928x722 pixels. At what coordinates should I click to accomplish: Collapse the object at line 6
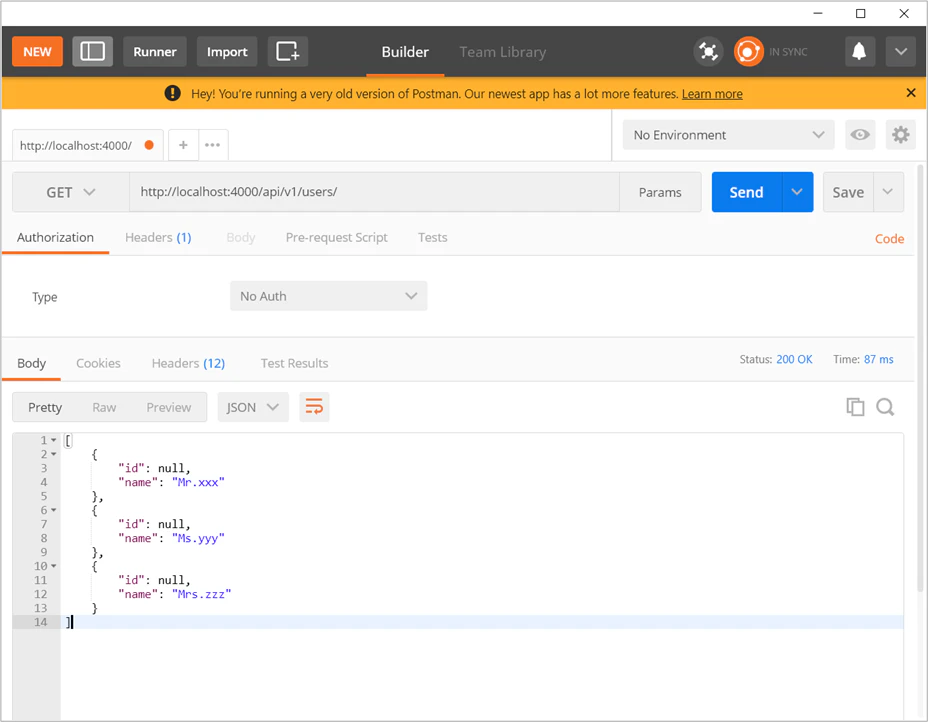[x=53, y=510]
